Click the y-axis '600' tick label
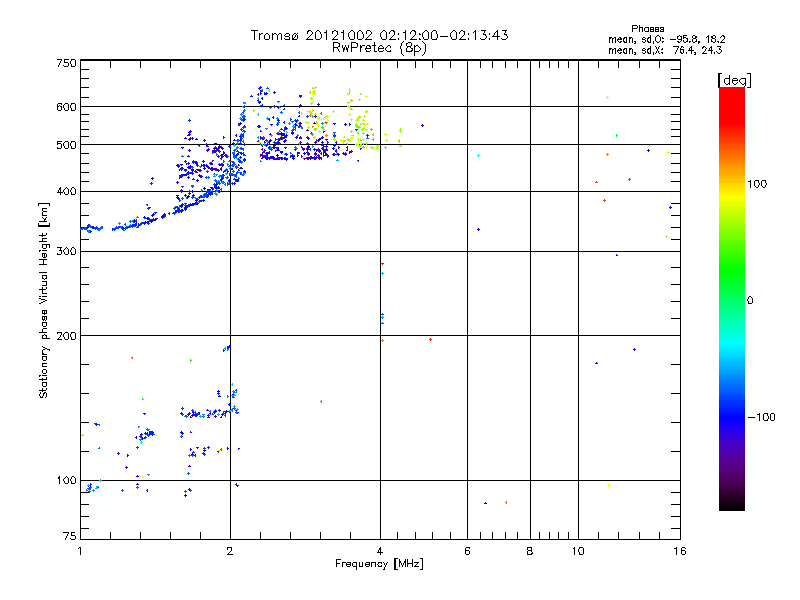Viewport: 800px width, 600px height. coord(66,107)
